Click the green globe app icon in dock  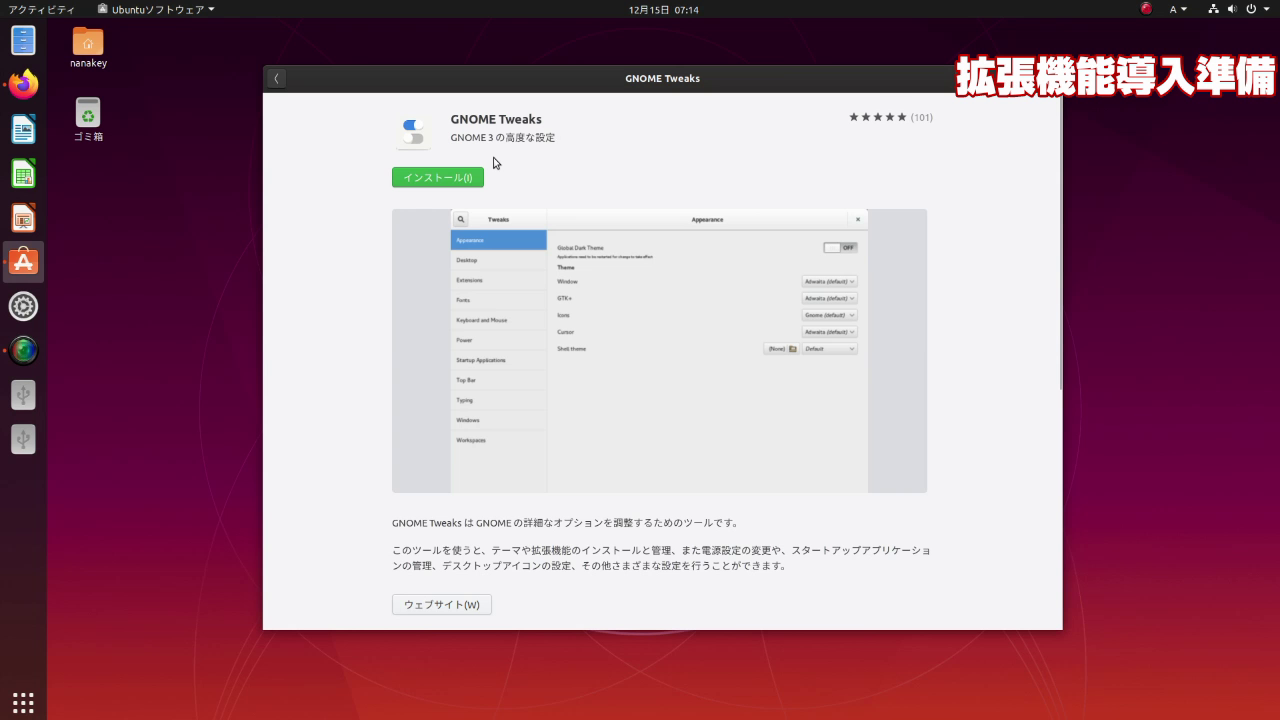coord(23,350)
